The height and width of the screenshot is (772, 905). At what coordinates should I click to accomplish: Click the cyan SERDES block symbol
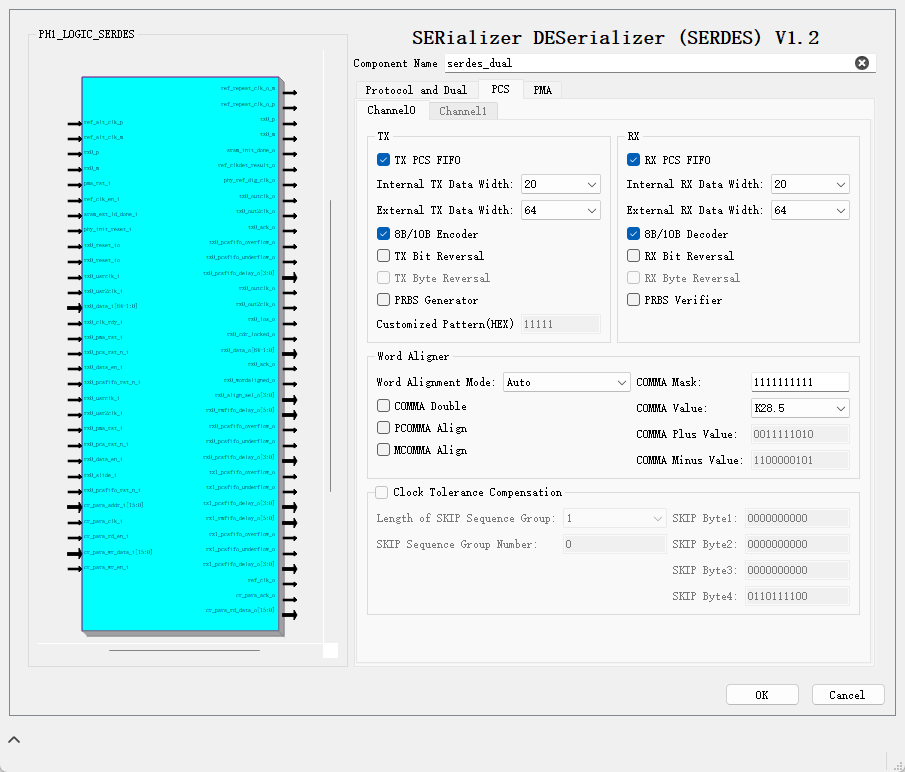181,353
